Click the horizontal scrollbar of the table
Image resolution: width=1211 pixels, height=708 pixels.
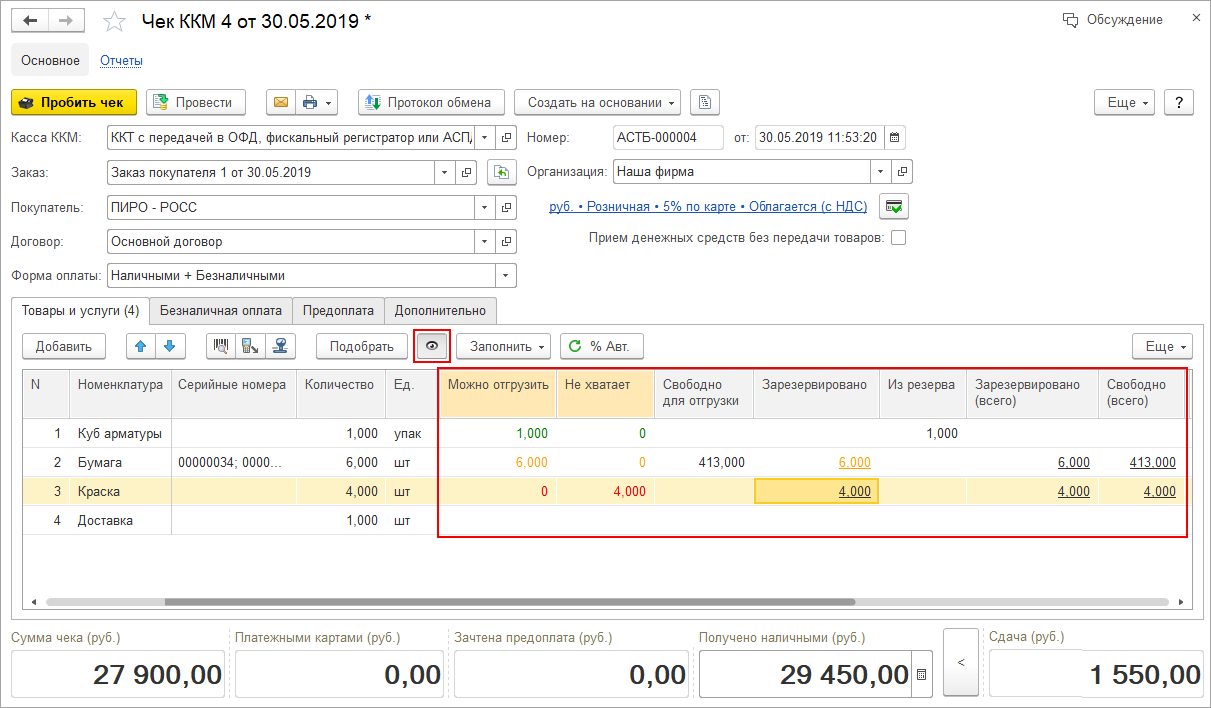[510, 602]
